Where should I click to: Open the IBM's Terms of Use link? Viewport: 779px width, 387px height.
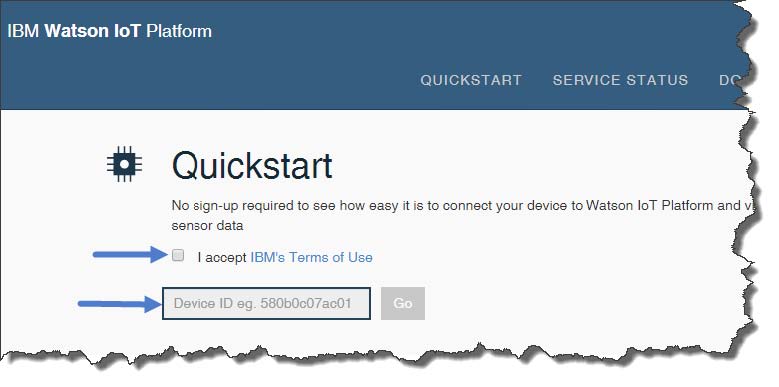[x=312, y=257]
